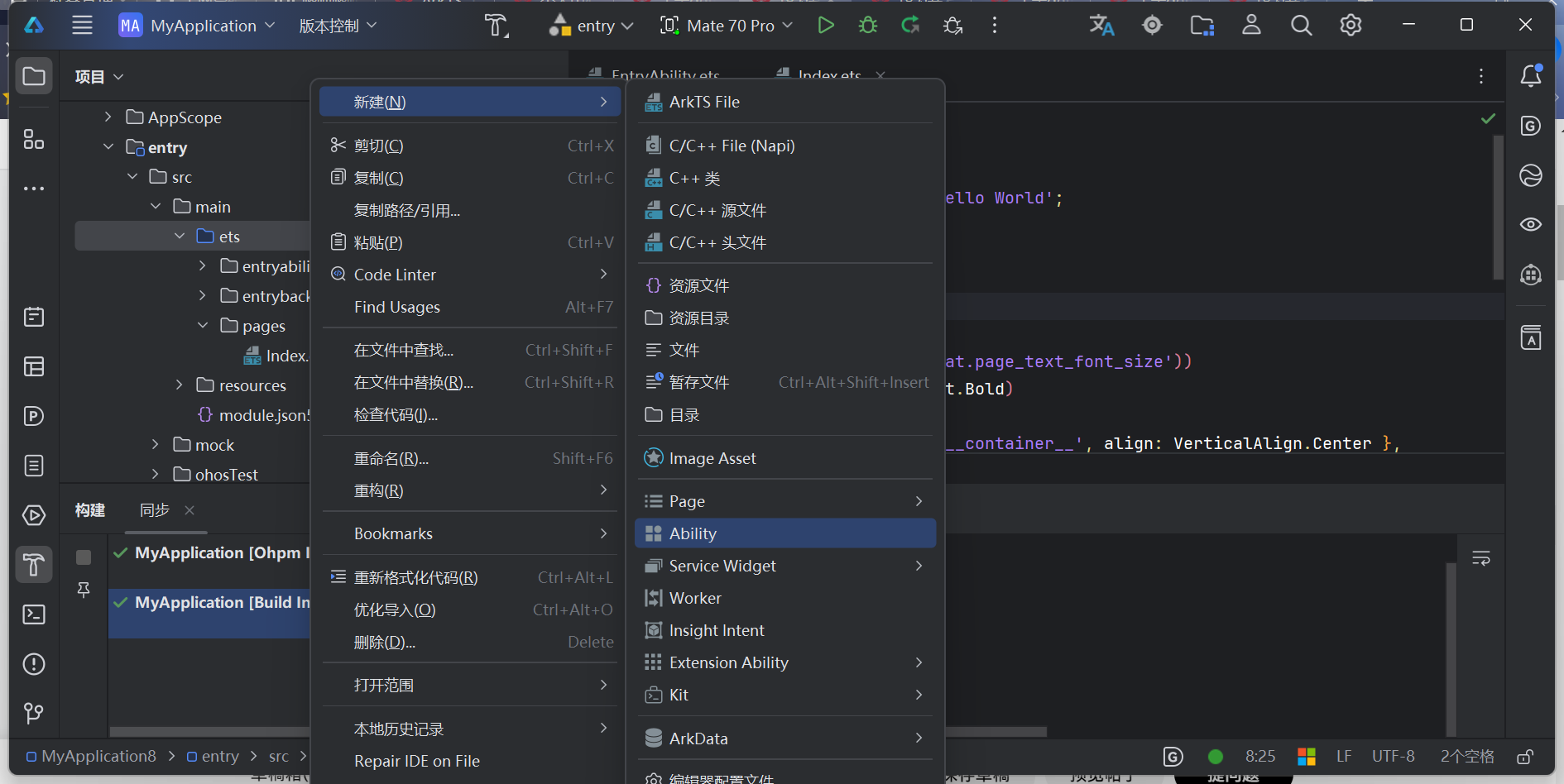
Task: Choose ArkTS File in the submenu
Action: coord(704,102)
